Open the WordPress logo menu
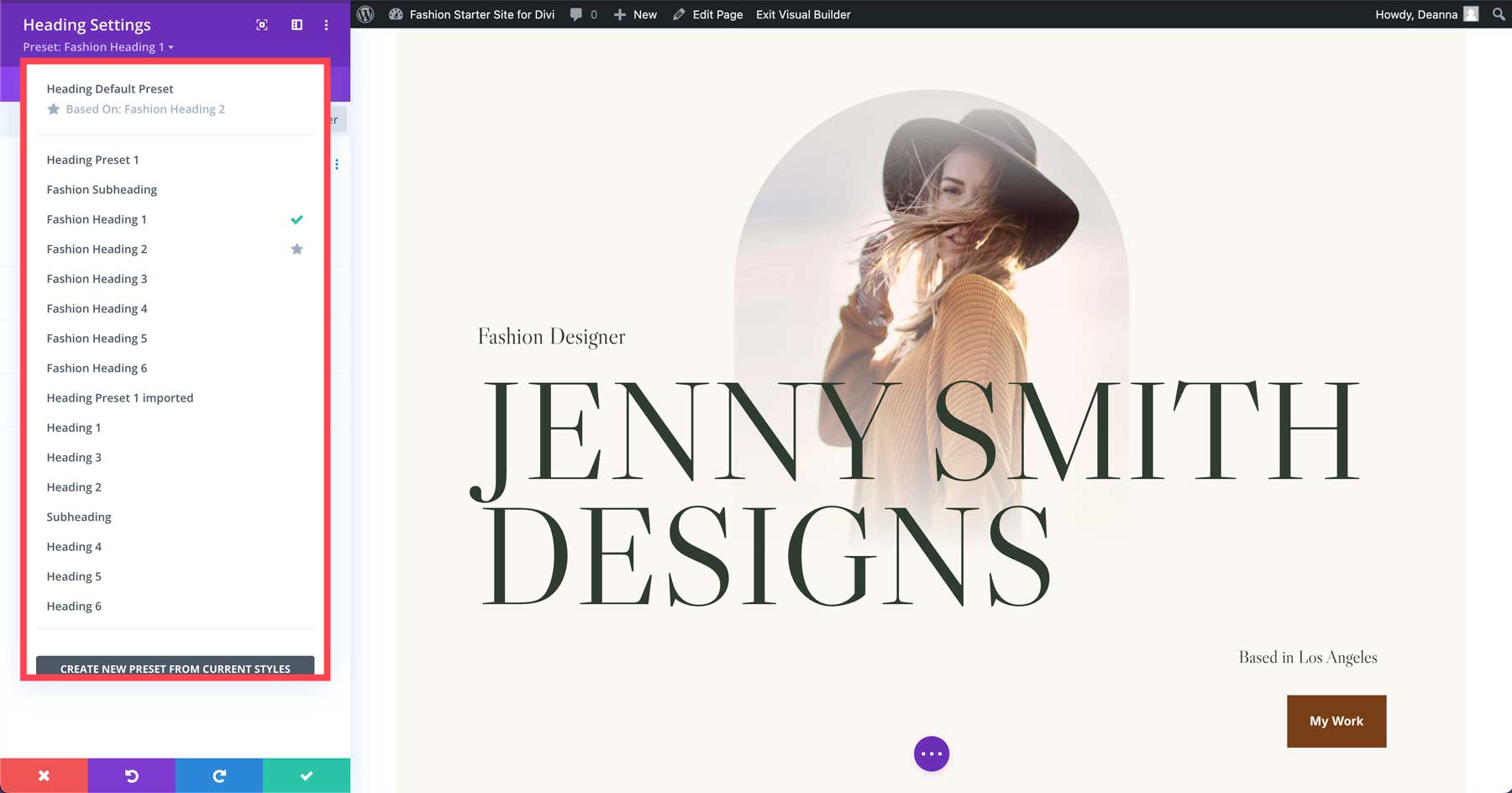 click(x=365, y=14)
